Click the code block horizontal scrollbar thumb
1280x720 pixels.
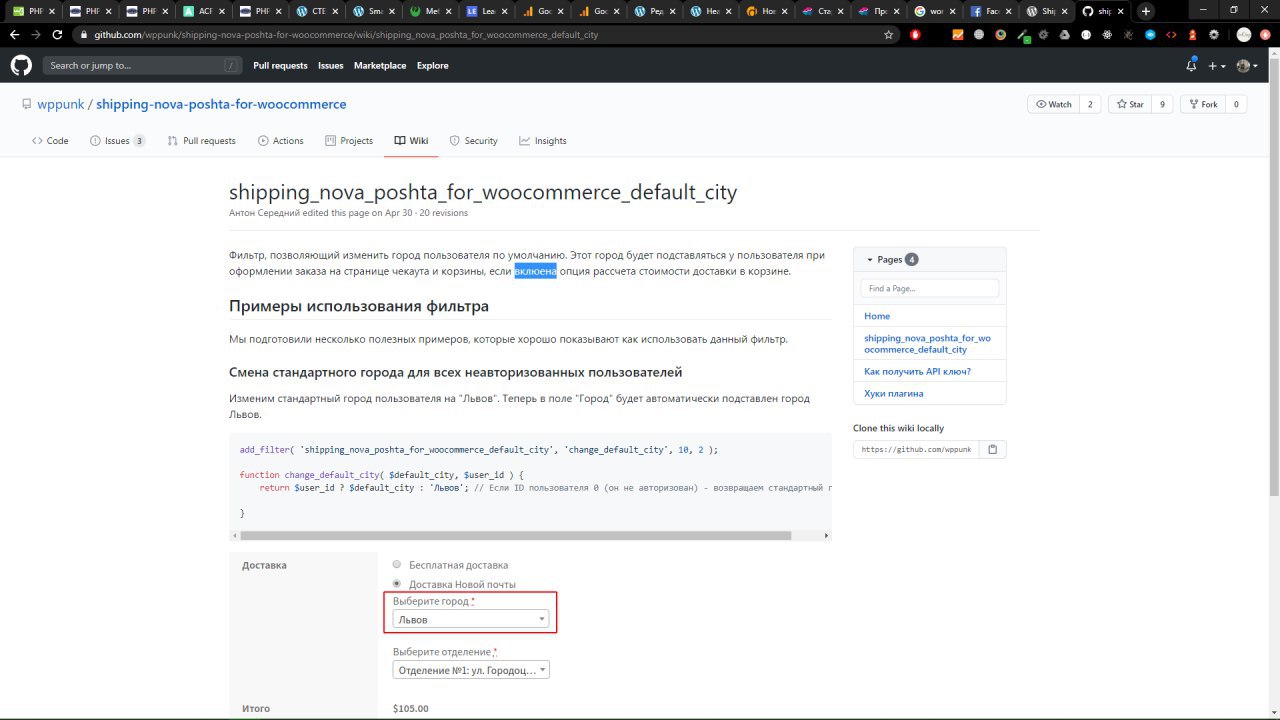point(515,535)
